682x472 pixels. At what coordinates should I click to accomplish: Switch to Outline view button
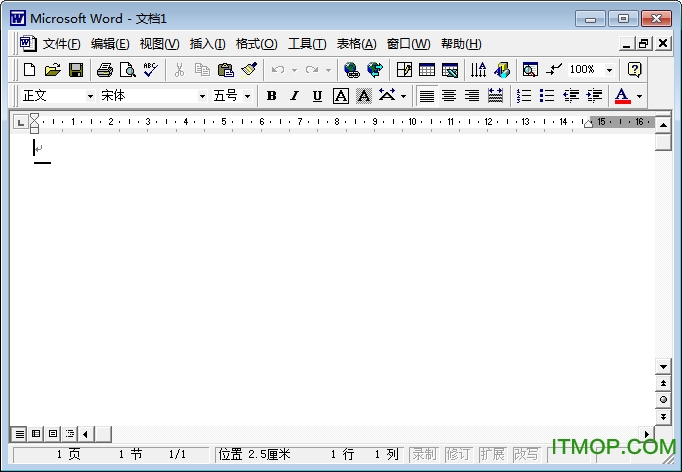(70, 434)
